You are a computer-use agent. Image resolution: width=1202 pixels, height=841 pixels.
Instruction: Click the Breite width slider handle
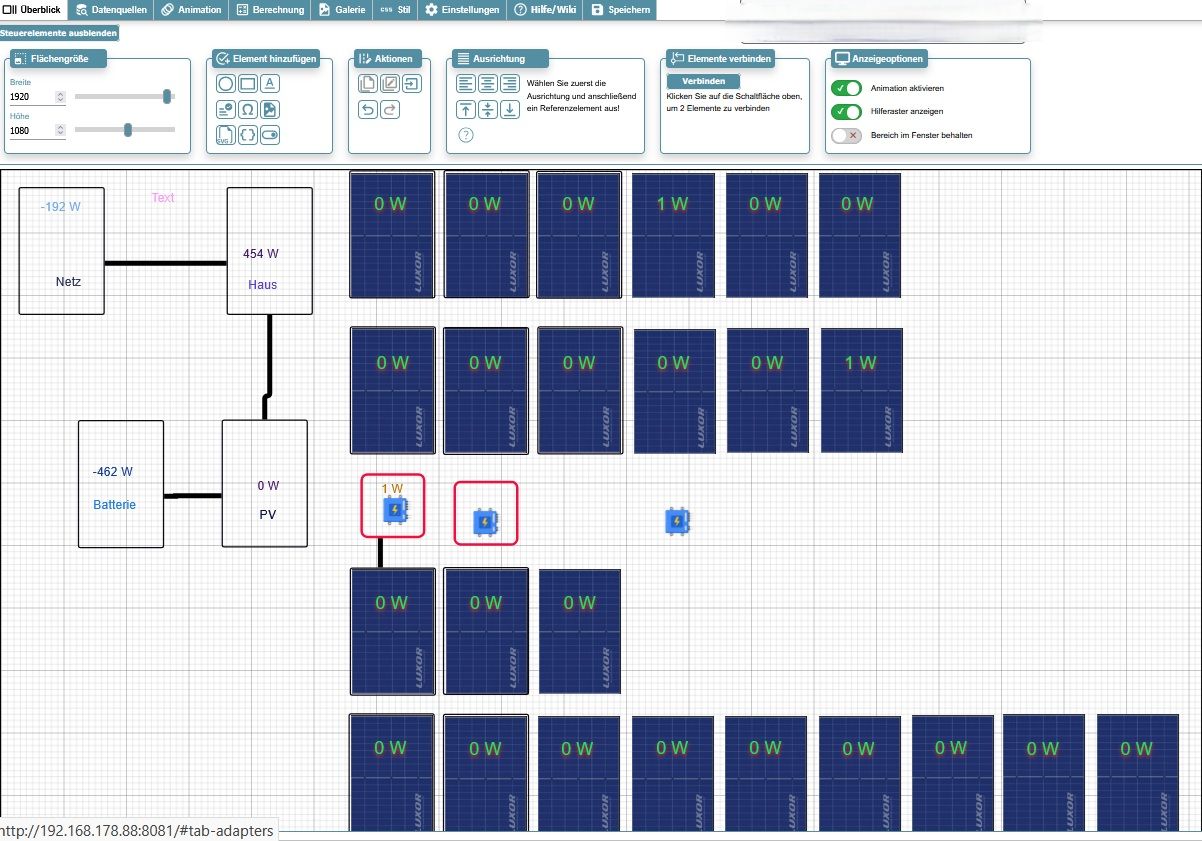(x=168, y=96)
